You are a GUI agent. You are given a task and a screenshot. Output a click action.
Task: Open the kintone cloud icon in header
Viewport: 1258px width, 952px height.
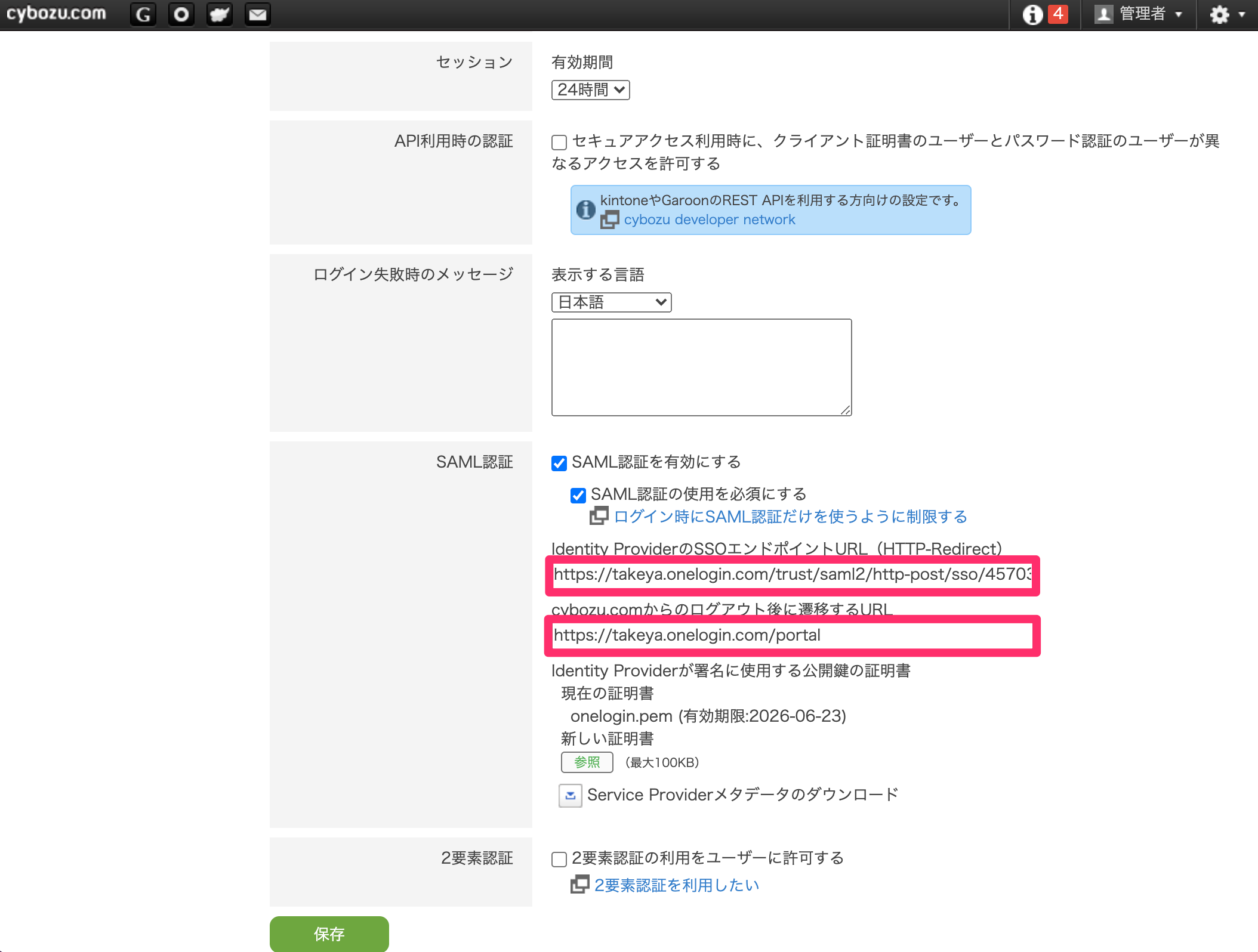tap(220, 14)
